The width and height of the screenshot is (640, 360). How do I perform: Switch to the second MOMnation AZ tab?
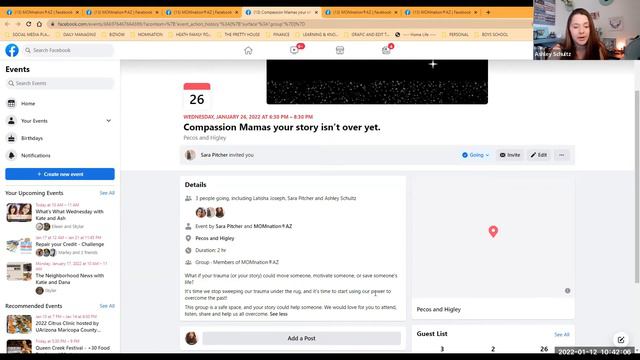click(122, 12)
